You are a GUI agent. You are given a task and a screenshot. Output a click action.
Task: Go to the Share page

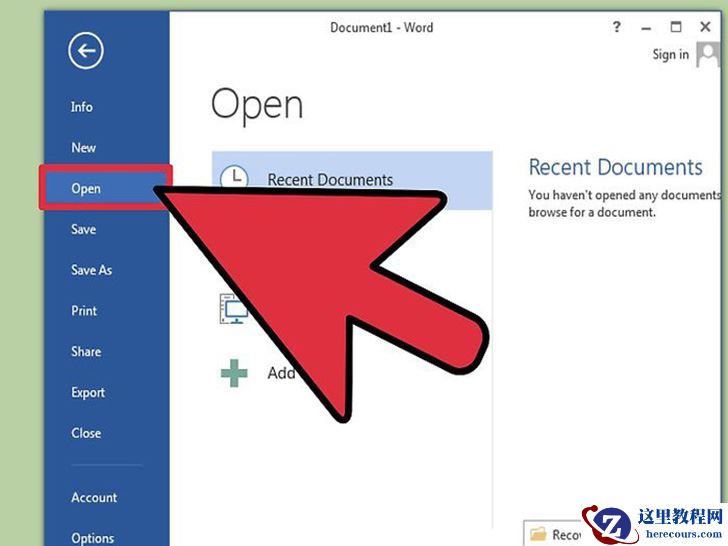tap(86, 351)
